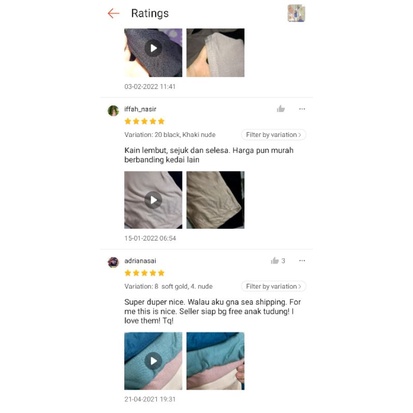413x413 pixels.
Task: Like iffah_nasir's review with thumbs-up
Action: tap(281, 109)
